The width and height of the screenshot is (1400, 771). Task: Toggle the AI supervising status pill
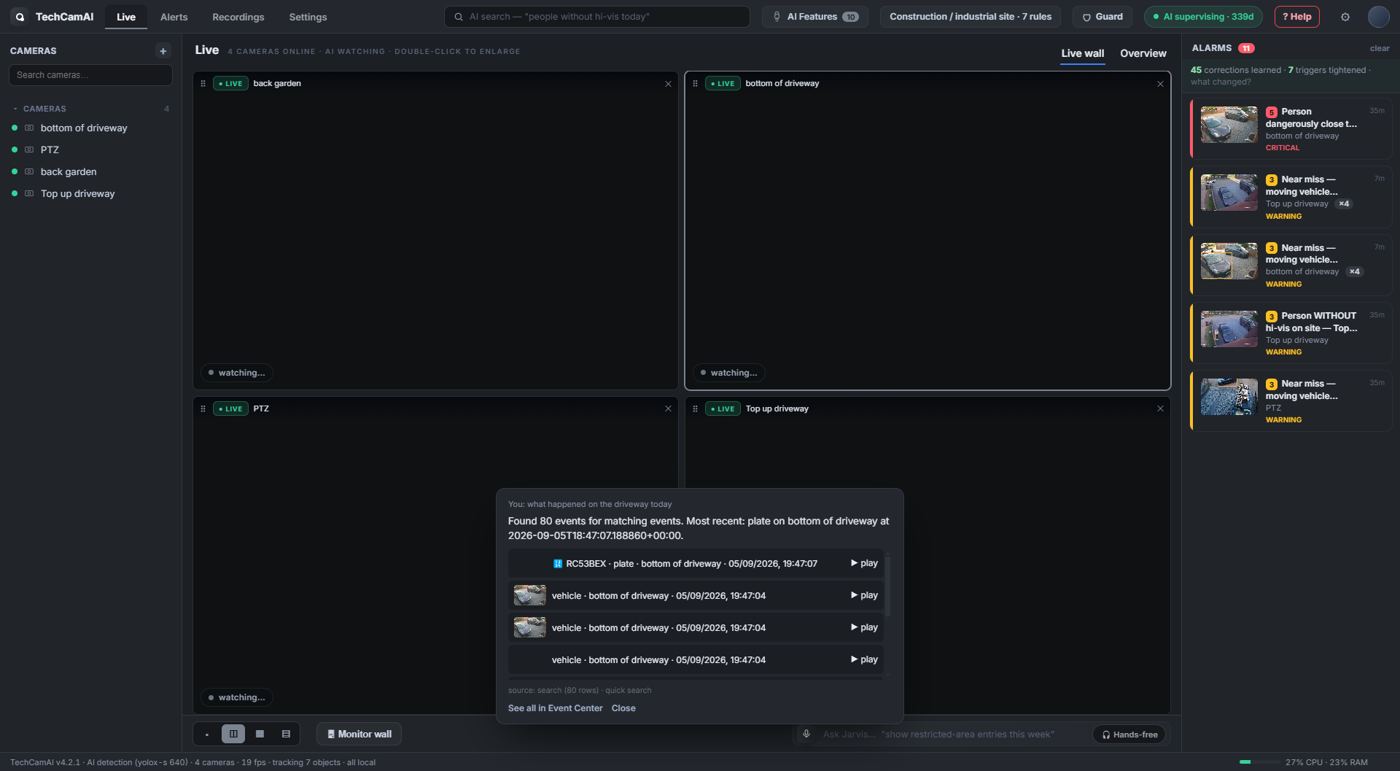coord(1203,17)
